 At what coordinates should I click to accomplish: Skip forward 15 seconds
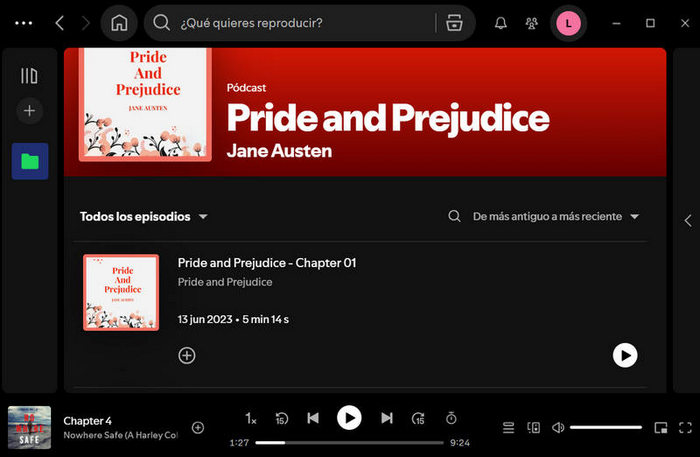point(418,419)
